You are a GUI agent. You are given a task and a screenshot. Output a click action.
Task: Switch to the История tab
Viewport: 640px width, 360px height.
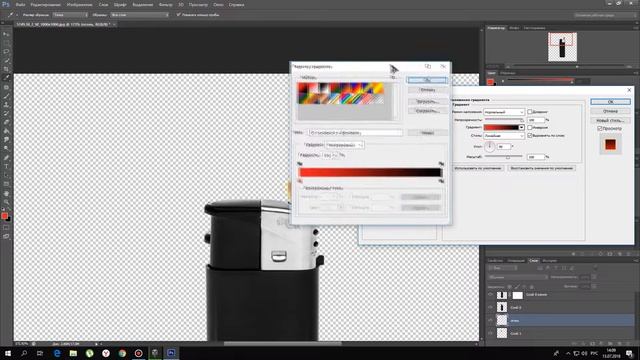point(549,260)
